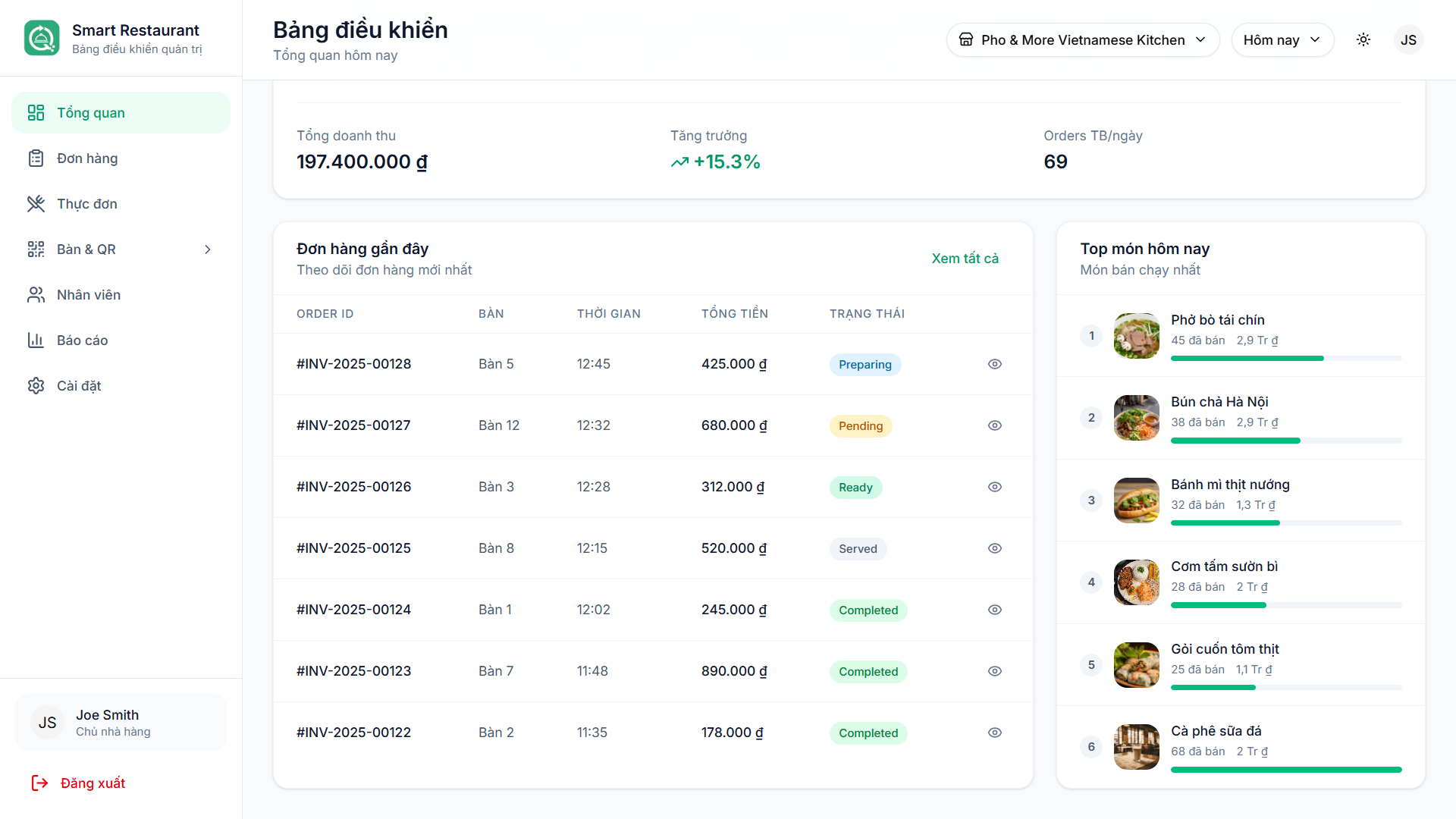Switch to the Đơn hàng section
The image size is (1456, 819).
(87, 158)
